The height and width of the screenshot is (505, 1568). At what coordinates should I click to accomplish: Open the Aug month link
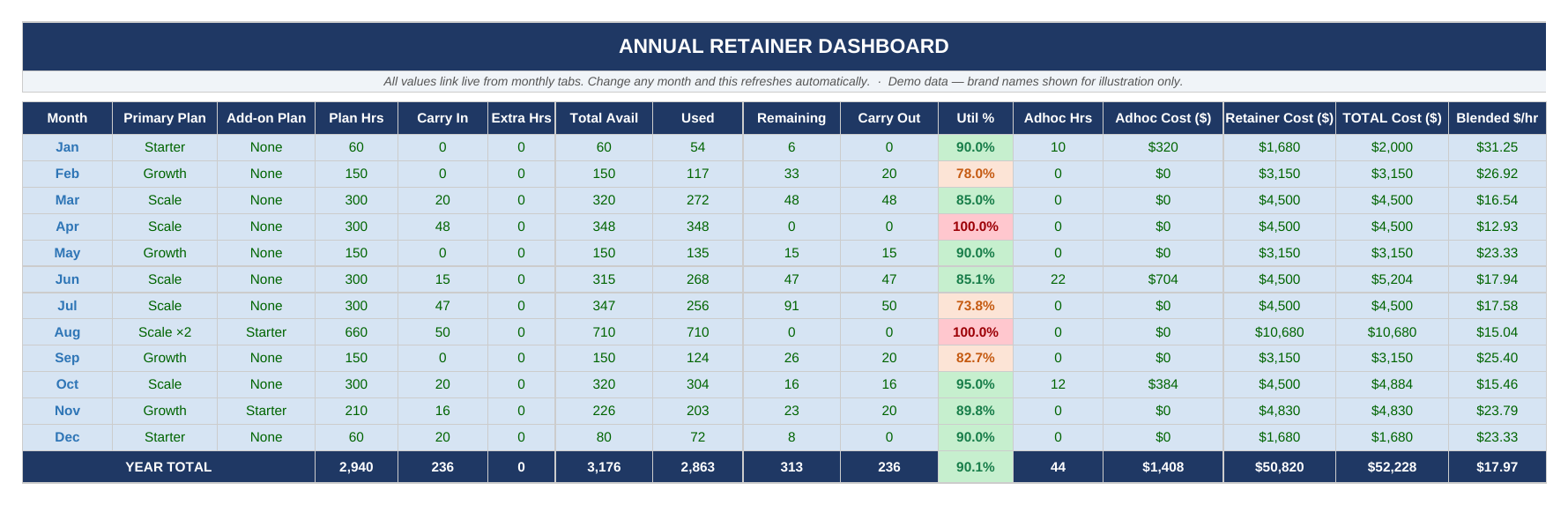click(x=67, y=332)
